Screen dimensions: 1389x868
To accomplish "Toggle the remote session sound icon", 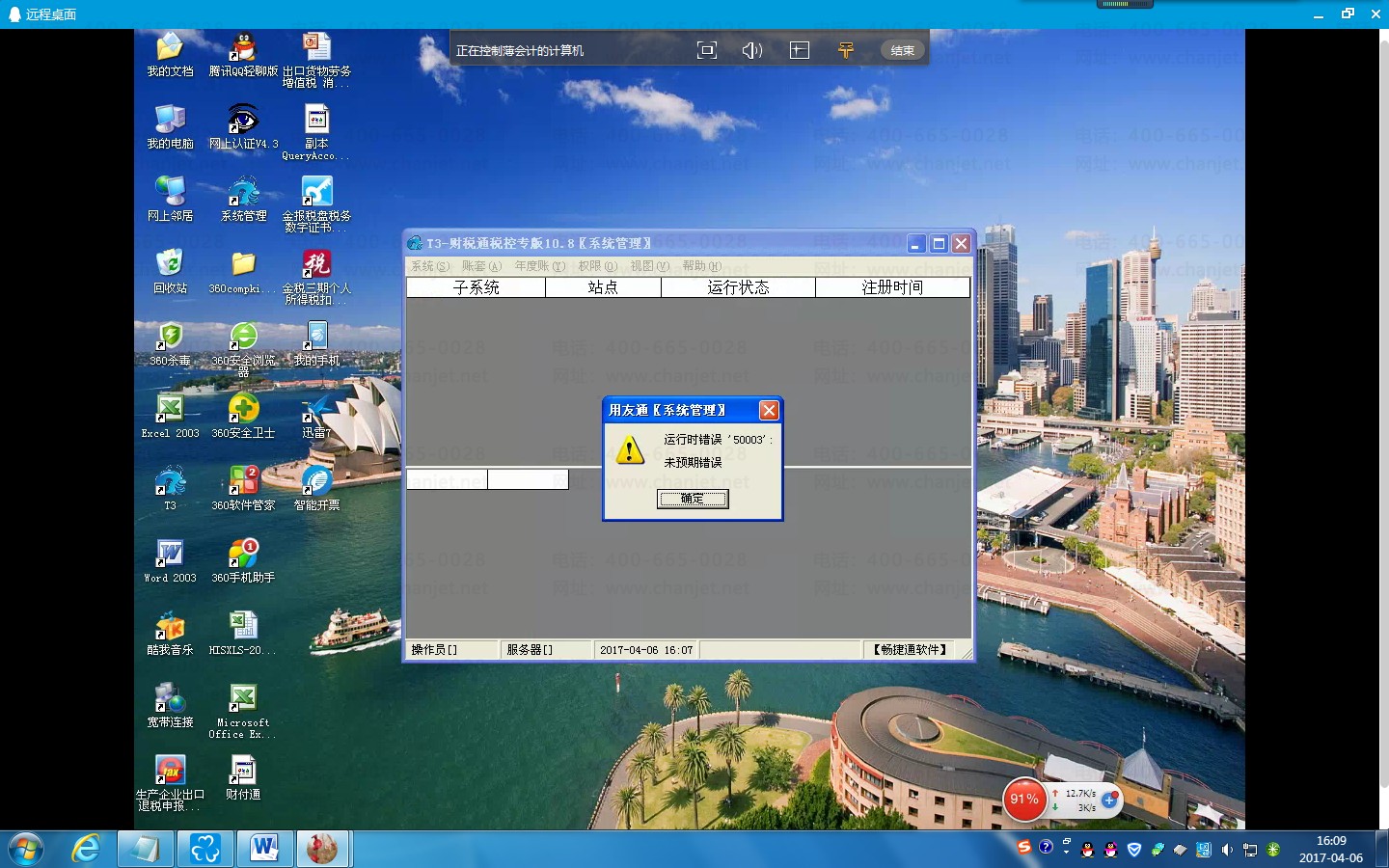I will [x=752, y=50].
